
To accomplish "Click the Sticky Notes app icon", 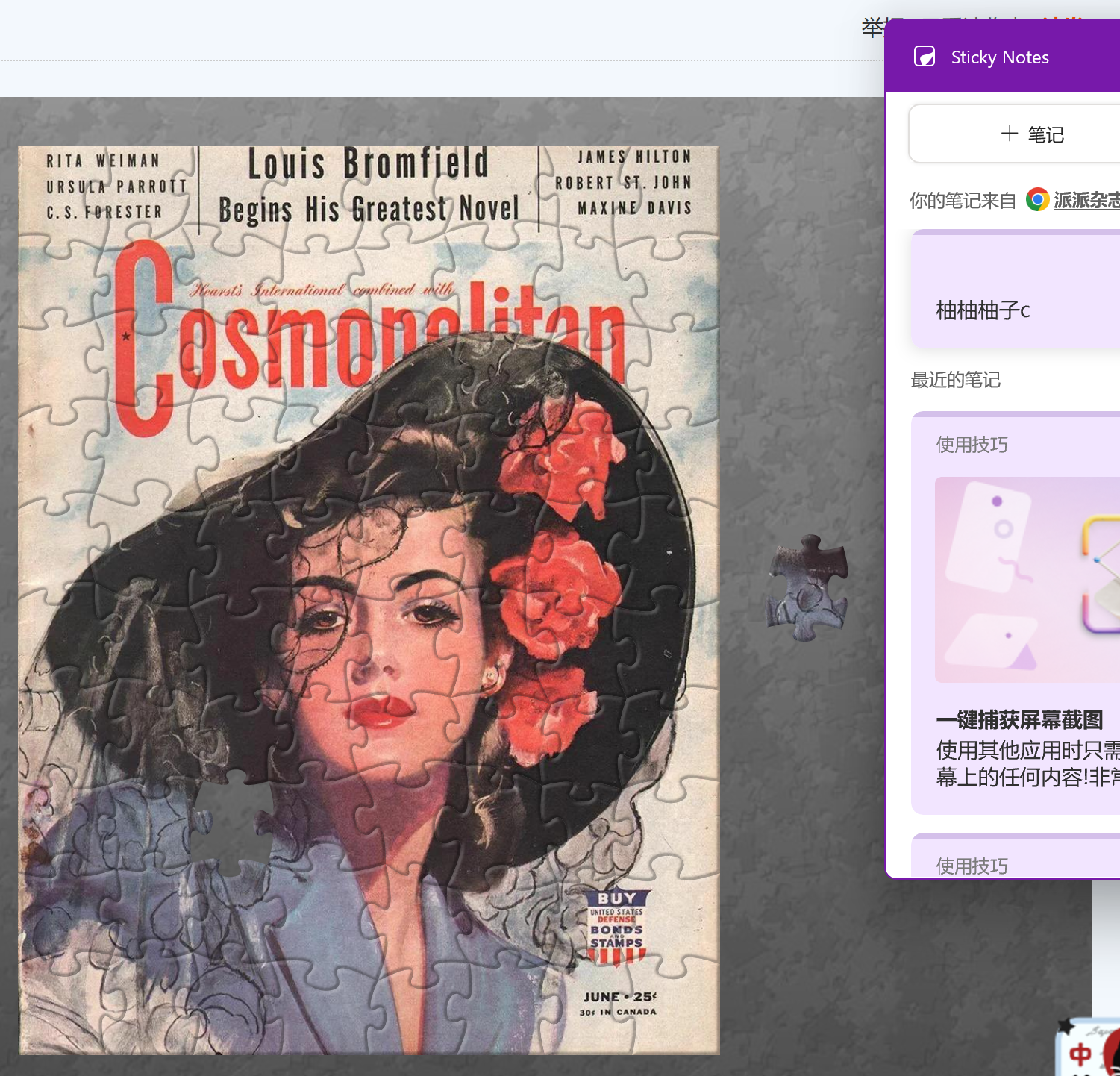I will coord(925,57).
